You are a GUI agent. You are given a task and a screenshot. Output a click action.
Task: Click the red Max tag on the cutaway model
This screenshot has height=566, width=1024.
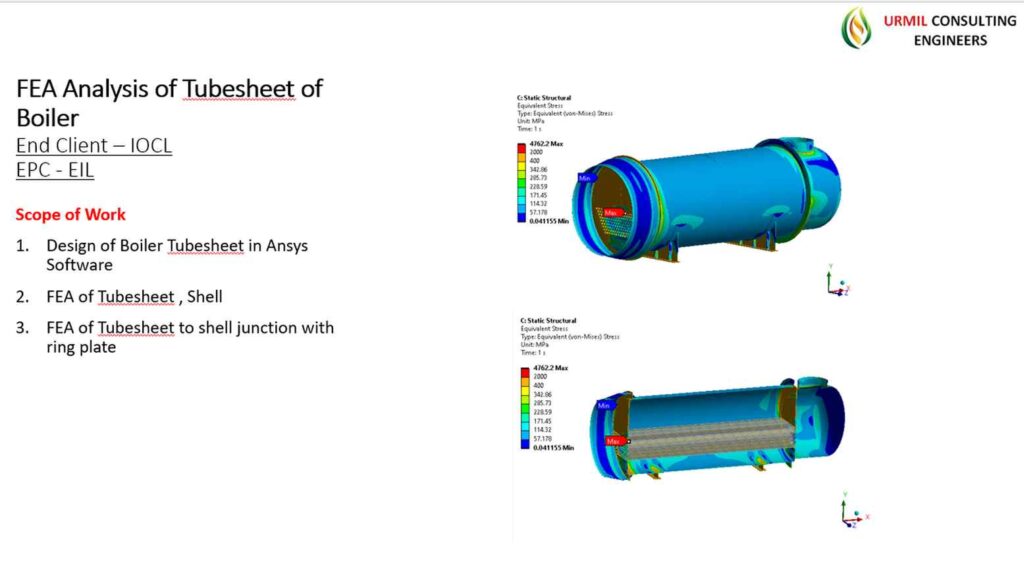click(616, 441)
